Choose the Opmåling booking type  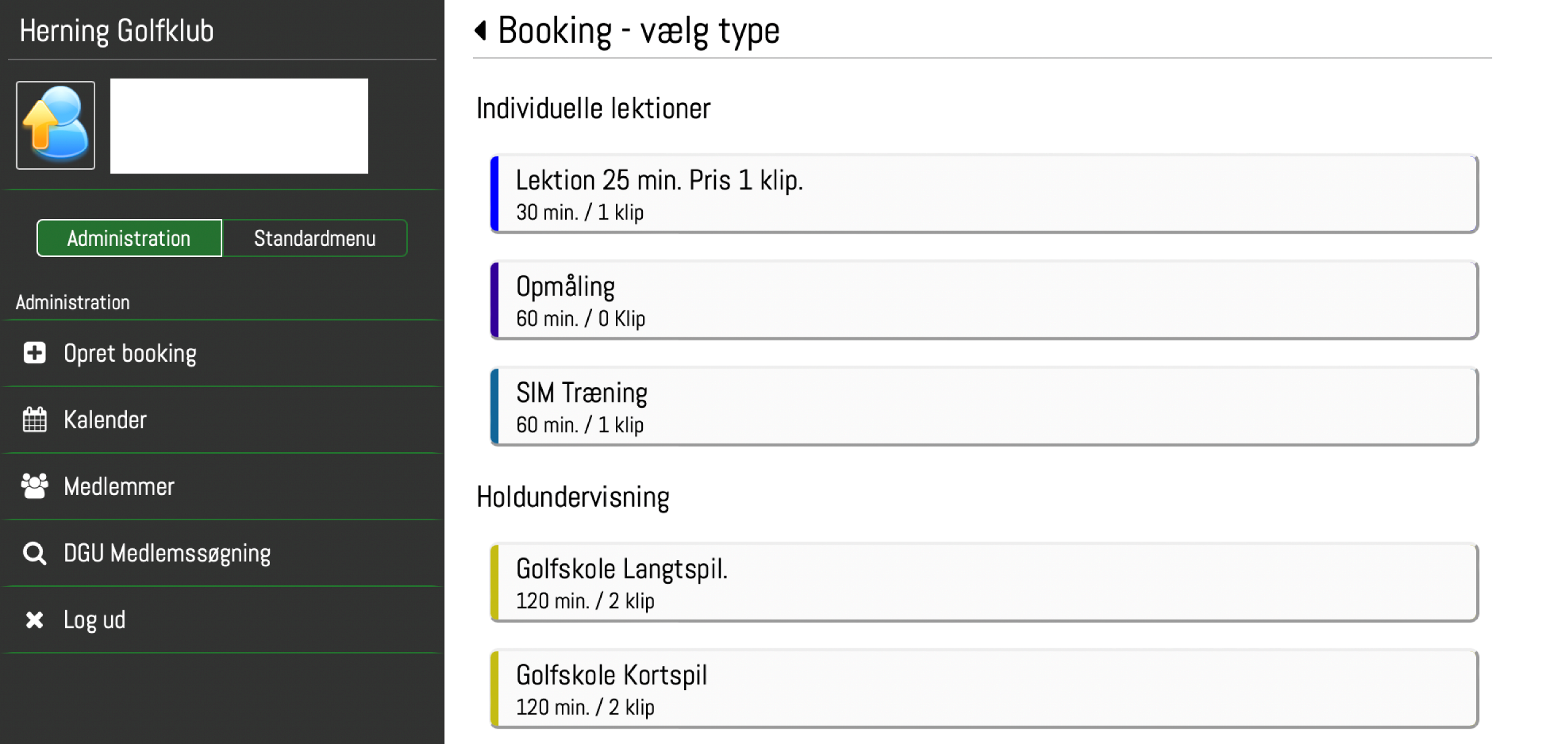pyautogui.click(x=984, y=301)
